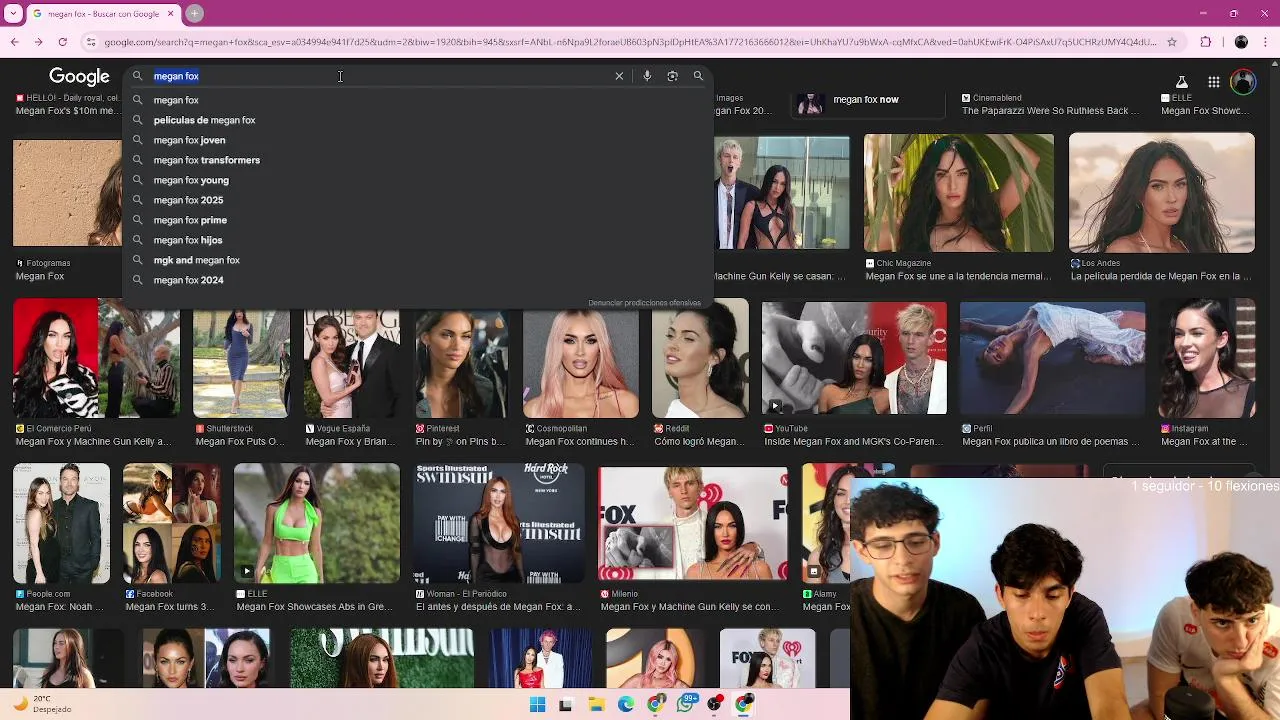This screenshot has height=720, width=1280.
Task: Open Chrome profile avatar in toolbar
Action: tap(1241, 42)
